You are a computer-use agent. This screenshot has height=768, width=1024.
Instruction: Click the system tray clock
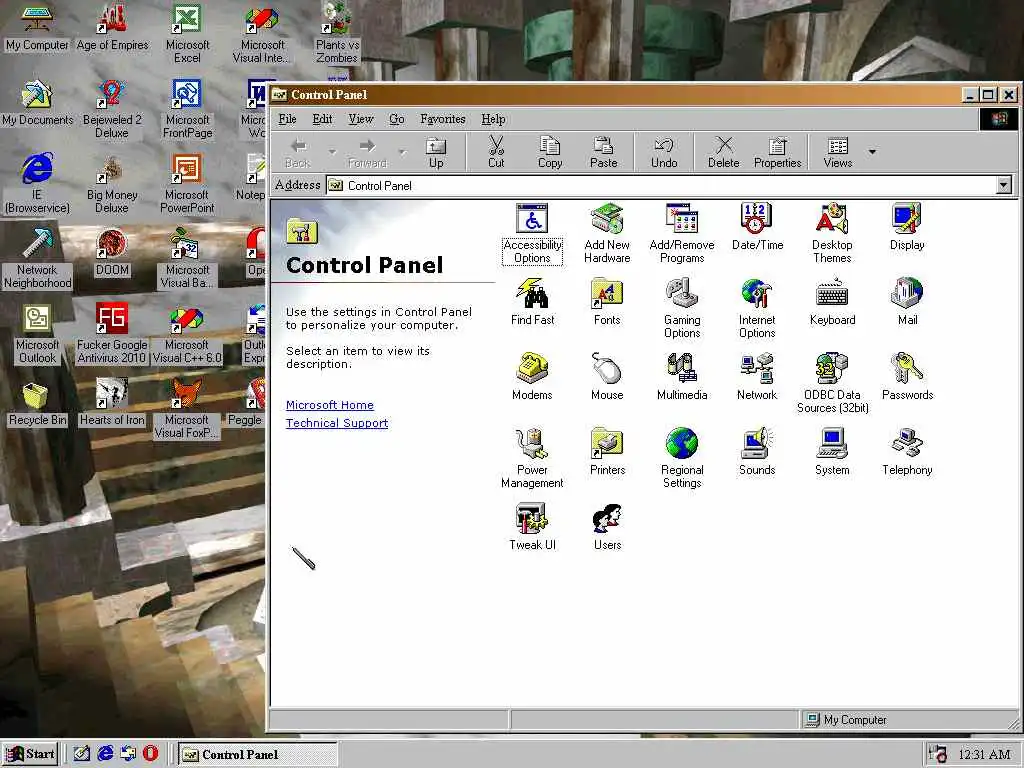pos(985,754)
